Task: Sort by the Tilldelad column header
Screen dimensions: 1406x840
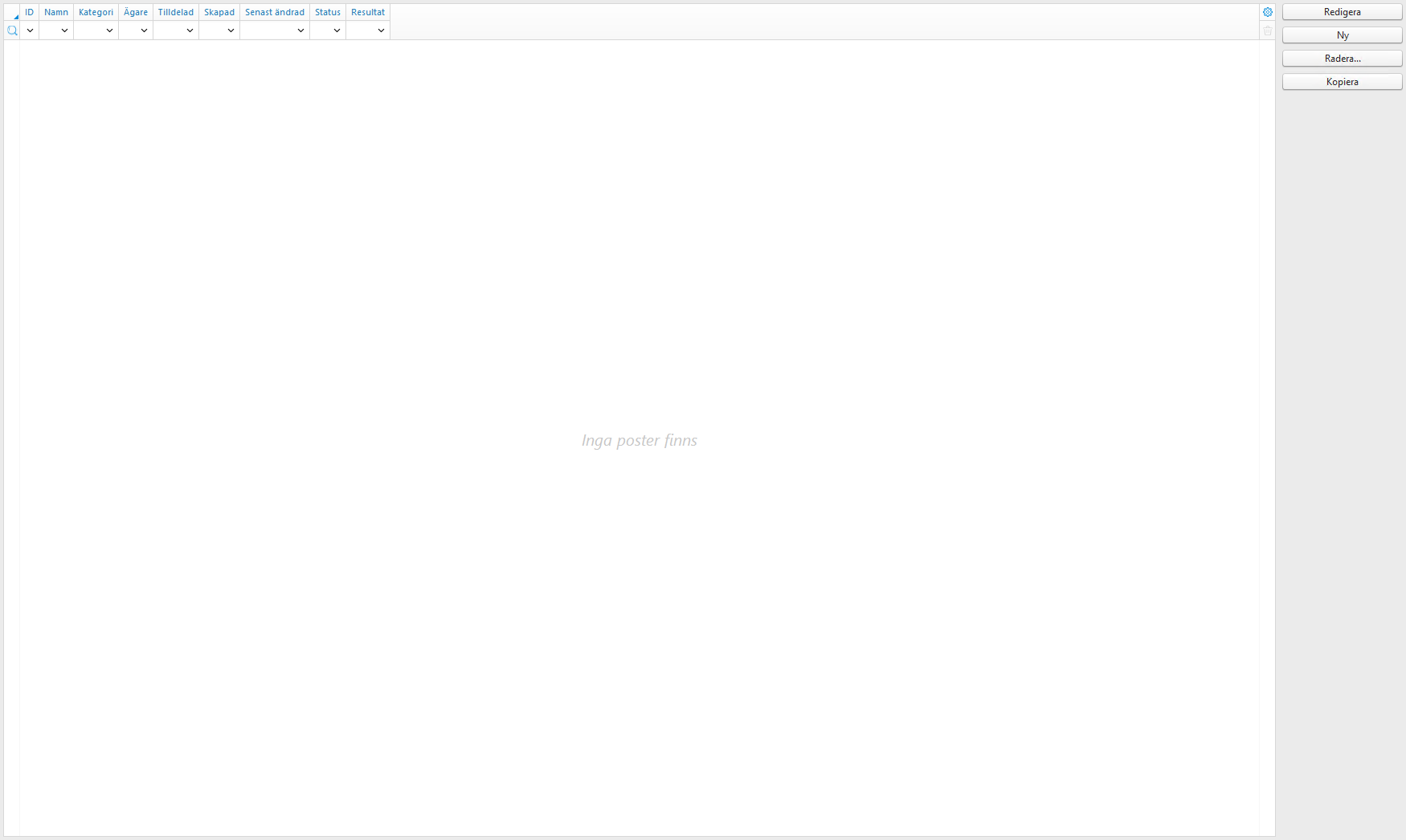Action: [175, 12]
